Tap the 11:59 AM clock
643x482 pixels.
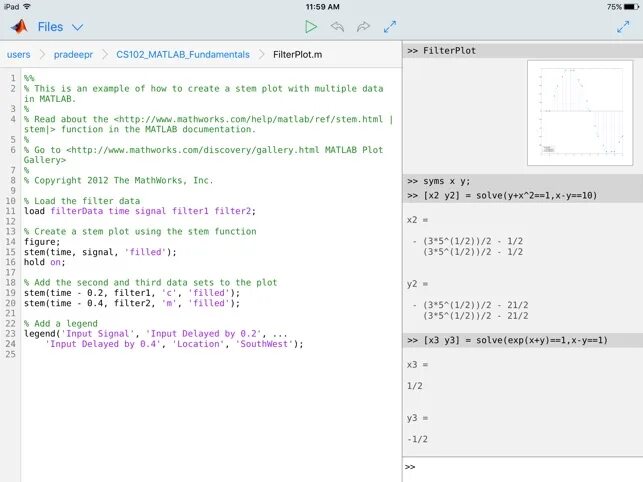[322, 7]
